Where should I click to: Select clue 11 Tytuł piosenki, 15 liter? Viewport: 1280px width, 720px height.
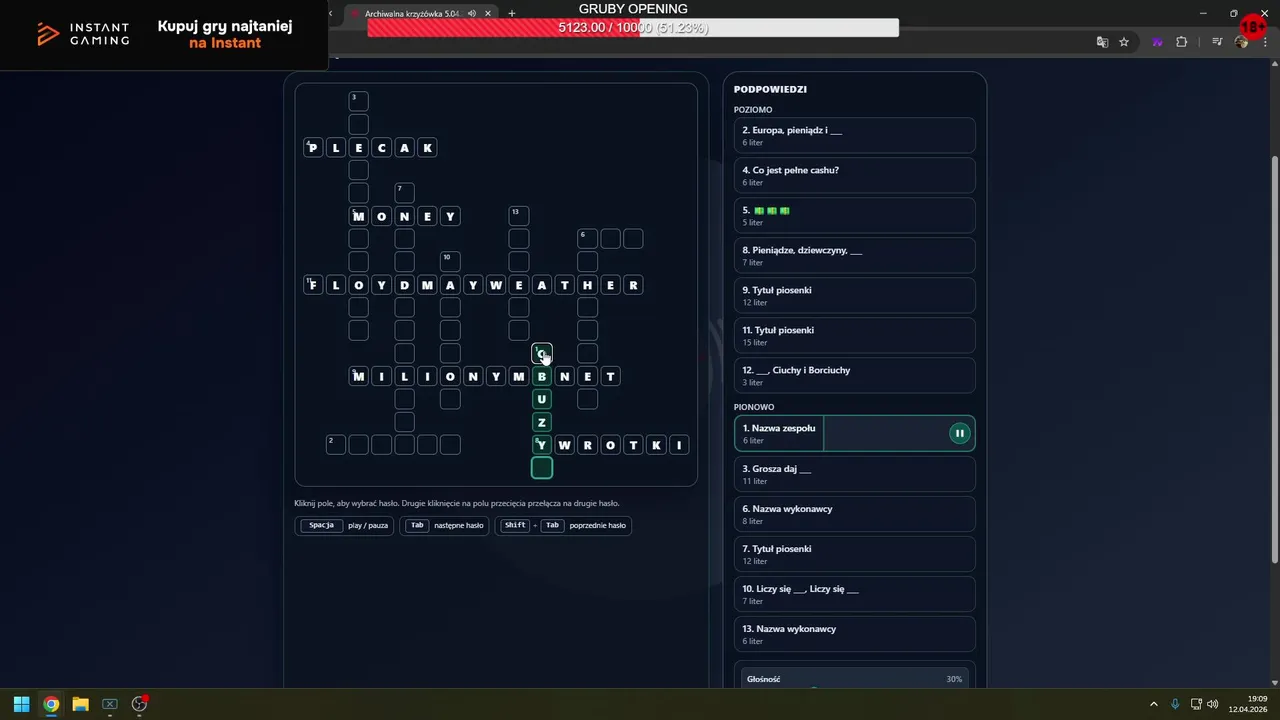(854, 336)
